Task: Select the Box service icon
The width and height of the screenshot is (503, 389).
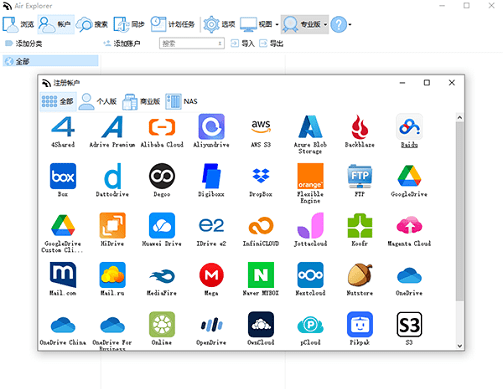Action: point(63,180)
